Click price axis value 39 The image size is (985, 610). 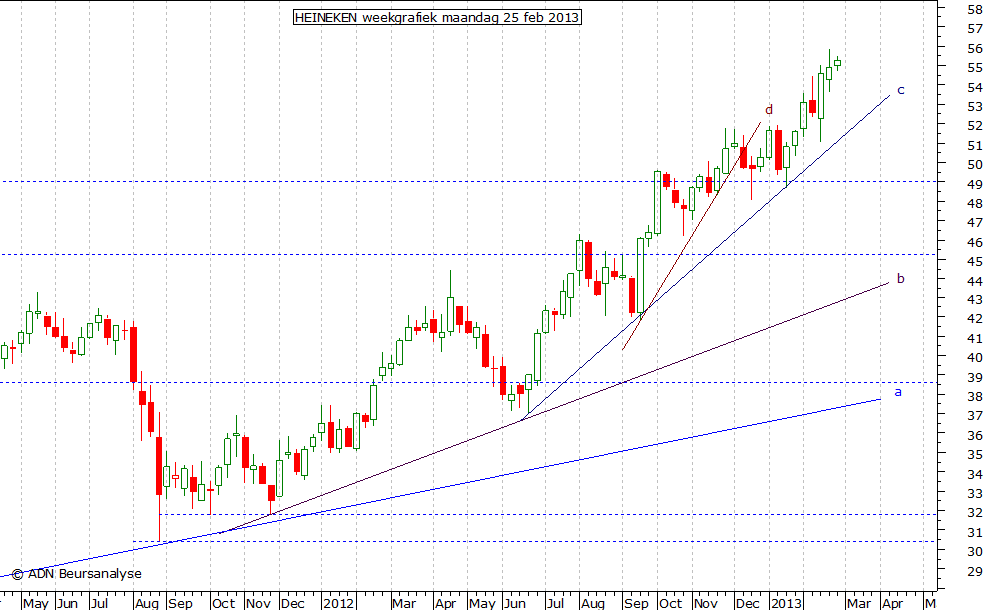click(x=975, y=378)
